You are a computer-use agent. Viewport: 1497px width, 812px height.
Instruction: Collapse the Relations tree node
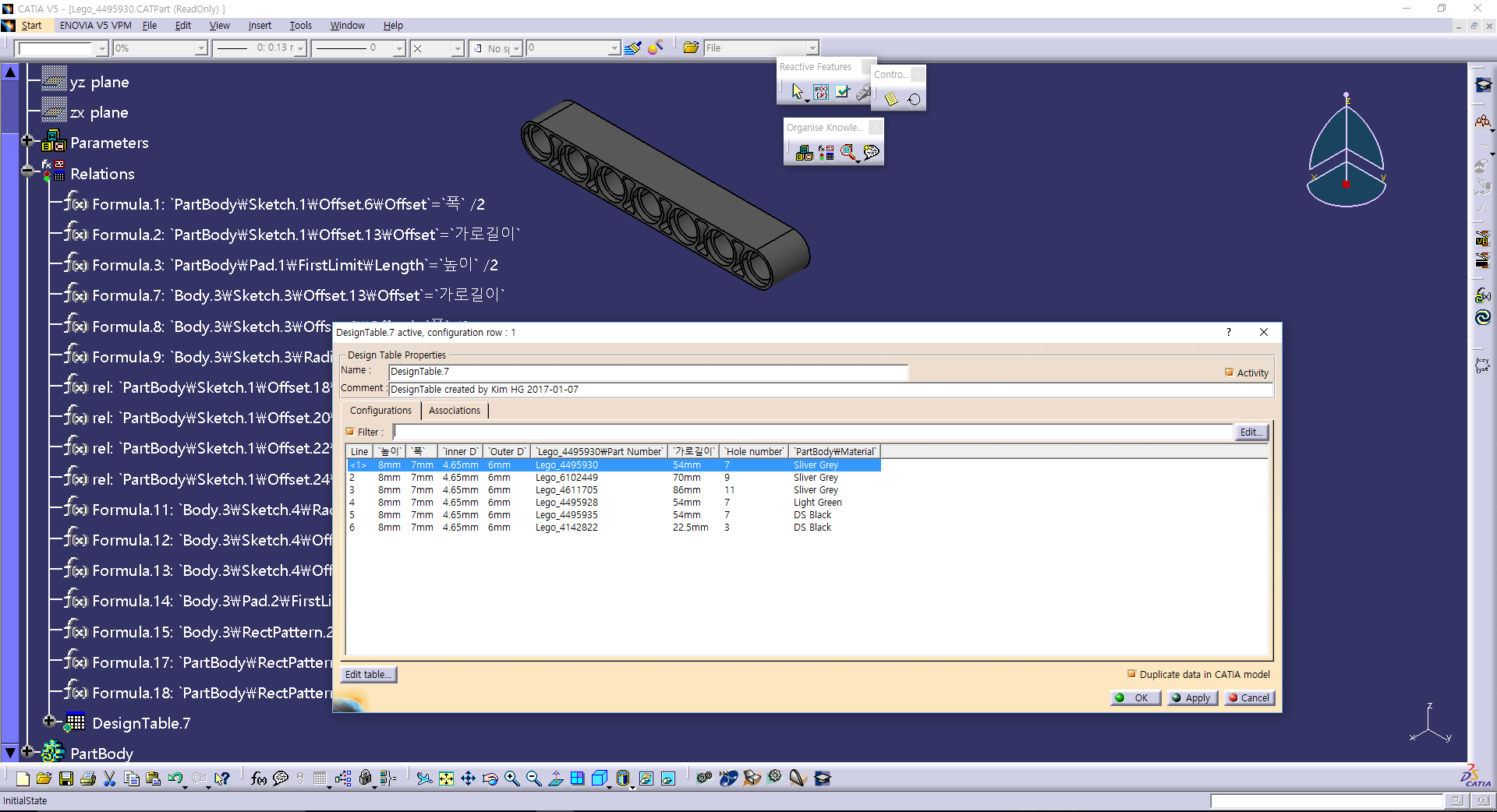[x=27, y=171]
